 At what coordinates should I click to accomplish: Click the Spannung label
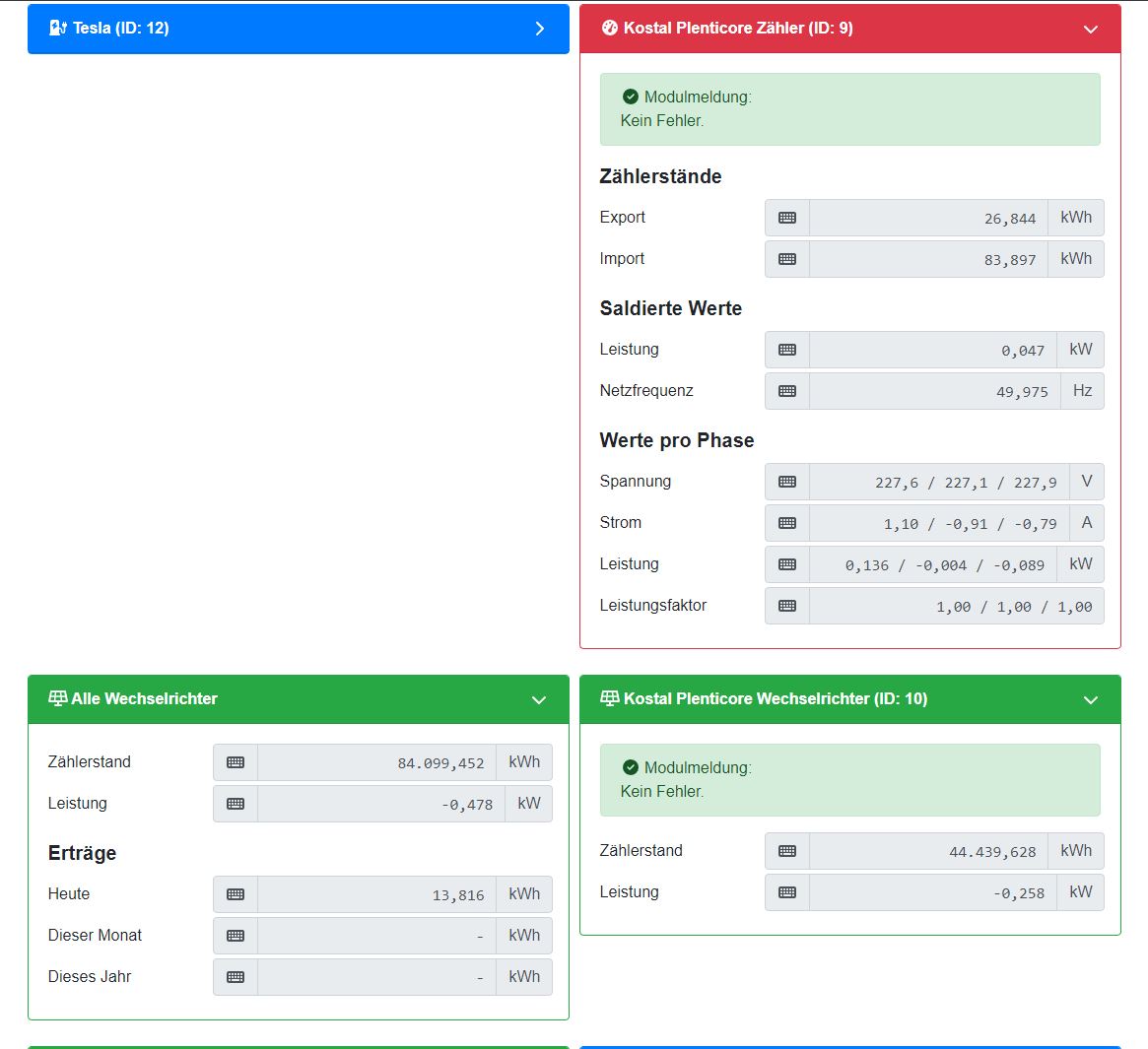coord(636,481)
